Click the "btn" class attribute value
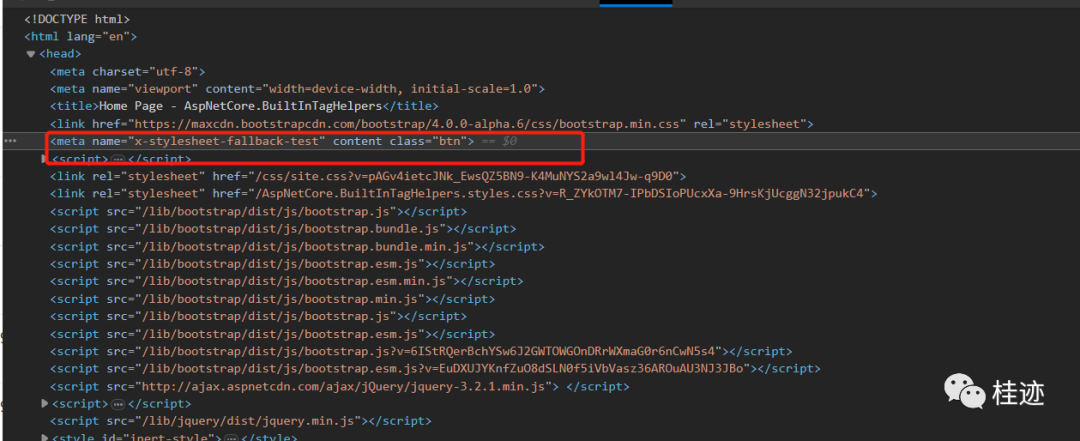 (450, 141)
